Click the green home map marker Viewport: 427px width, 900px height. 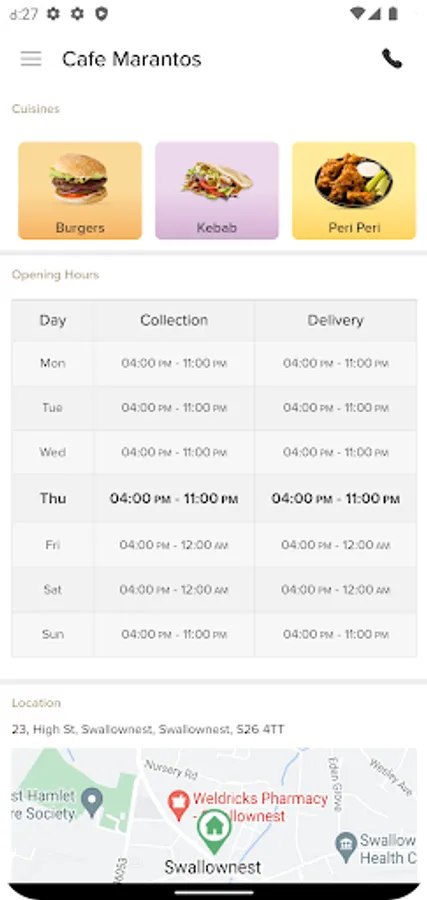tap(214, 831)
